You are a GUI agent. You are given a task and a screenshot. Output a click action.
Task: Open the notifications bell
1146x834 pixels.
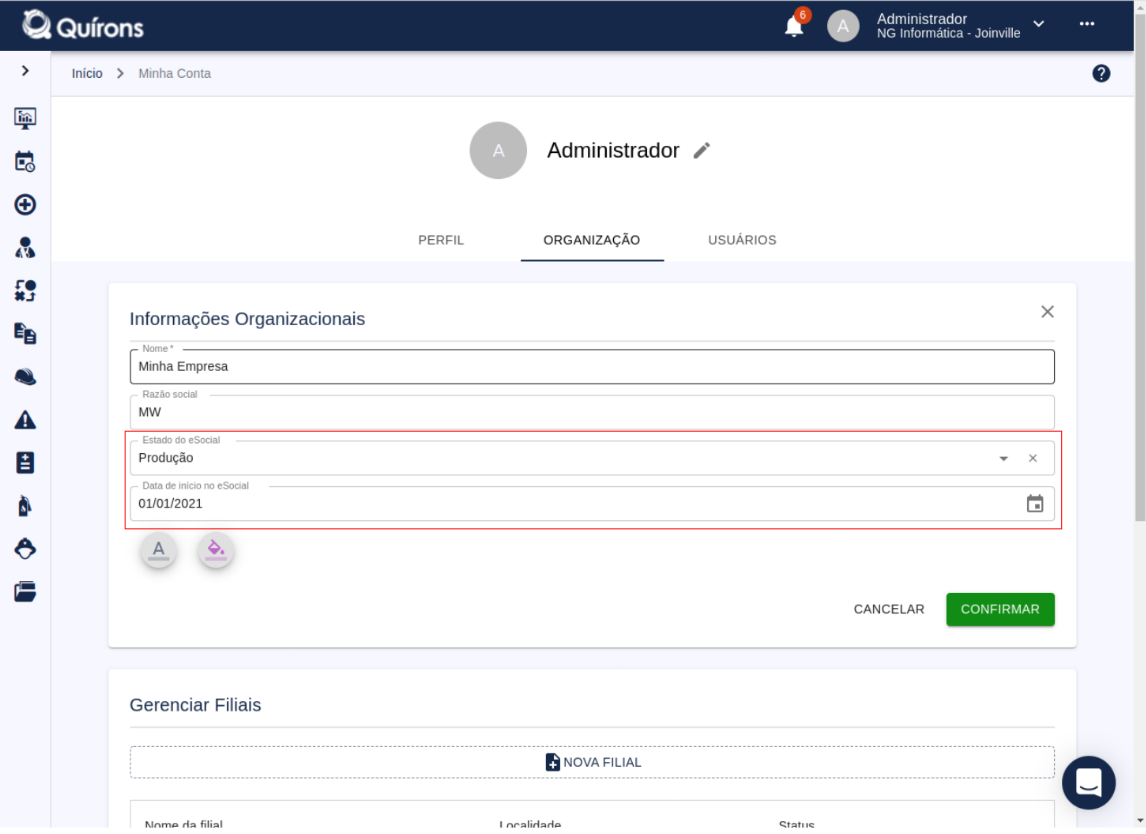(794, 26)
